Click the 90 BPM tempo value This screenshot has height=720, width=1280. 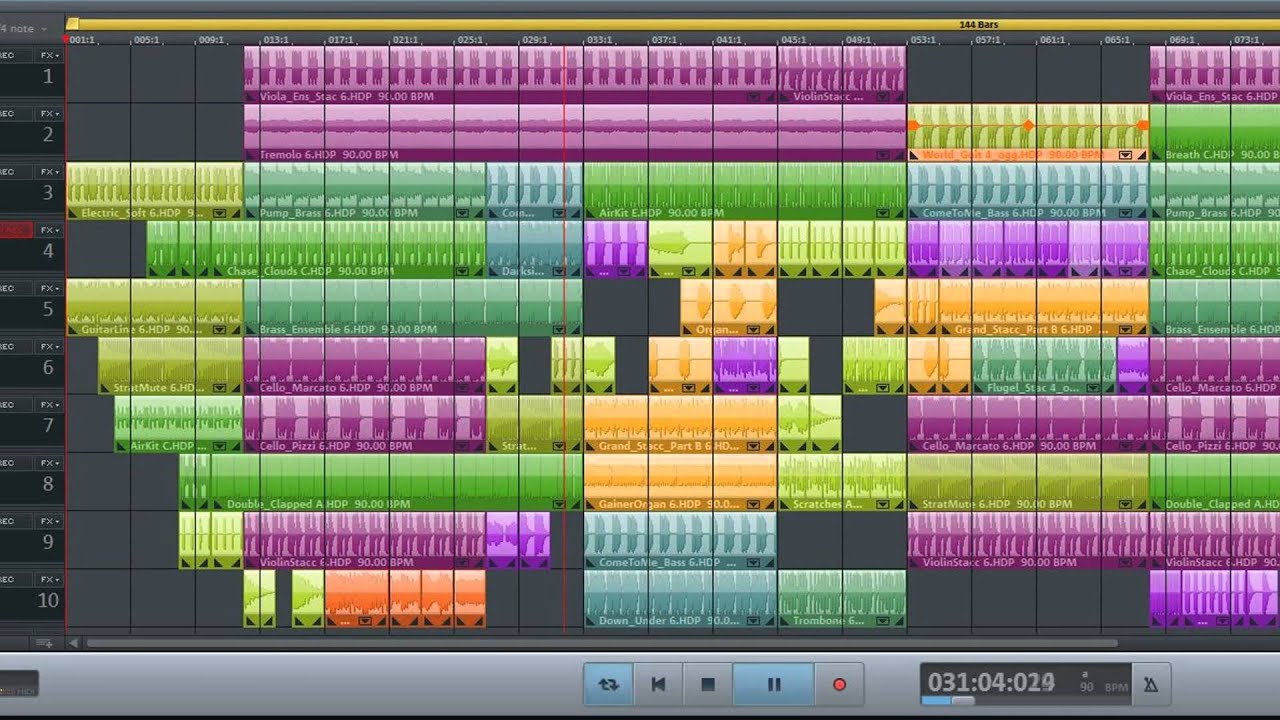pyautogui.click(x=1086, y=688)
